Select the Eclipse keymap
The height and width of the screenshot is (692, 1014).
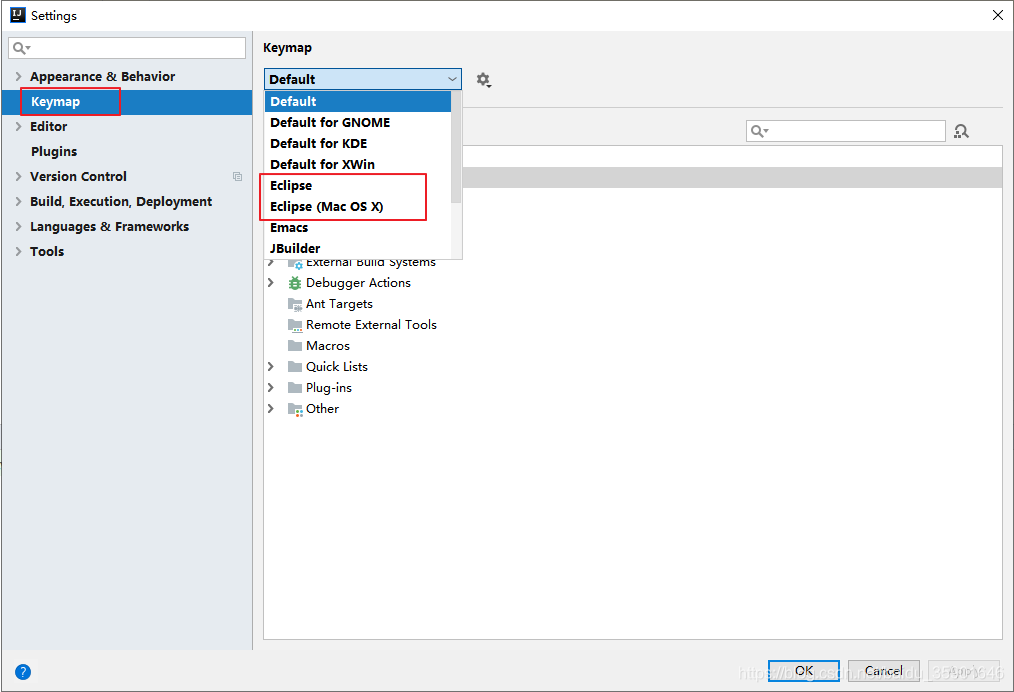tap(358, 186)
